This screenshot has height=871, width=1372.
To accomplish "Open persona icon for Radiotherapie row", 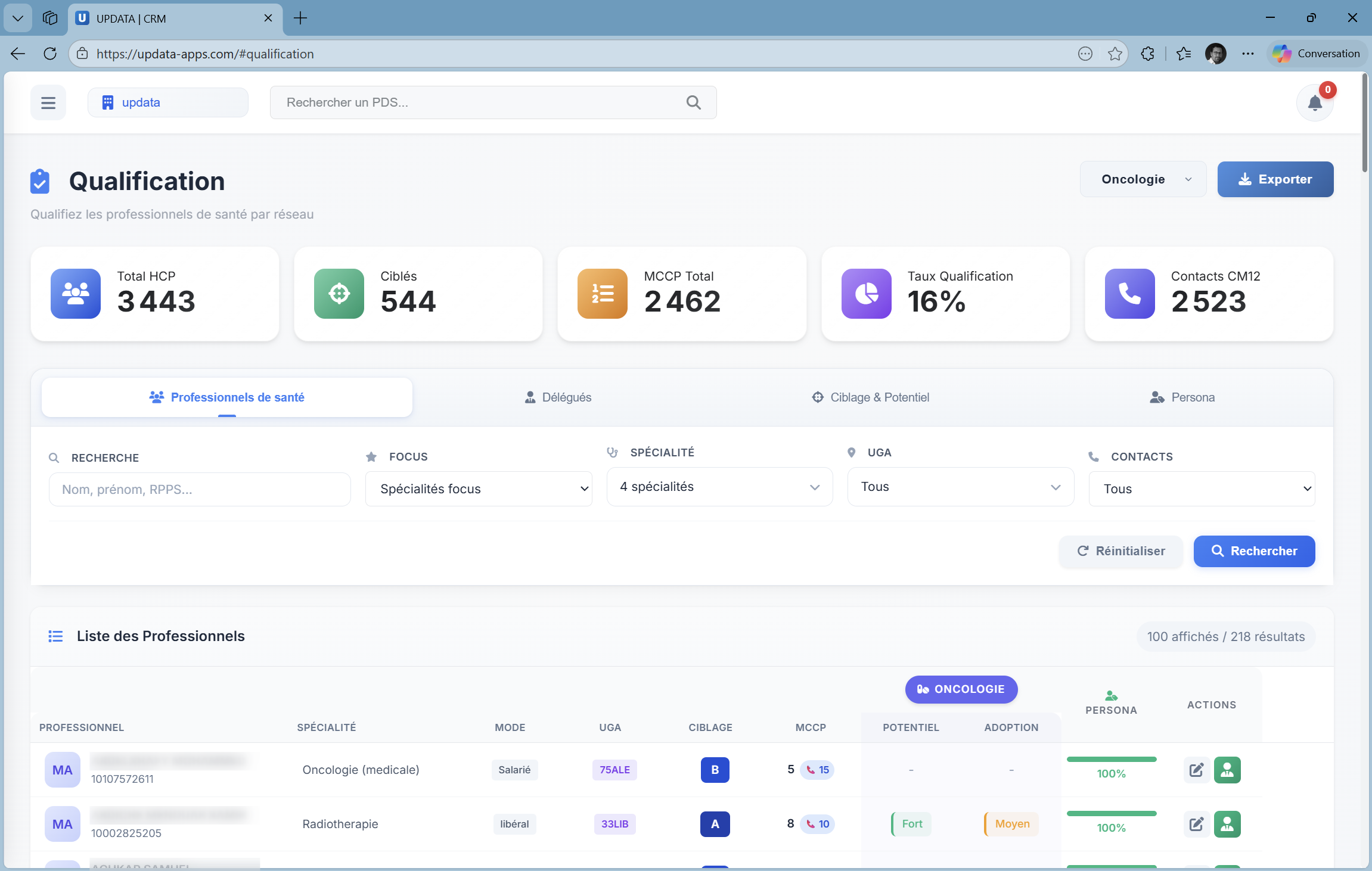I will tap(1227, 824).
